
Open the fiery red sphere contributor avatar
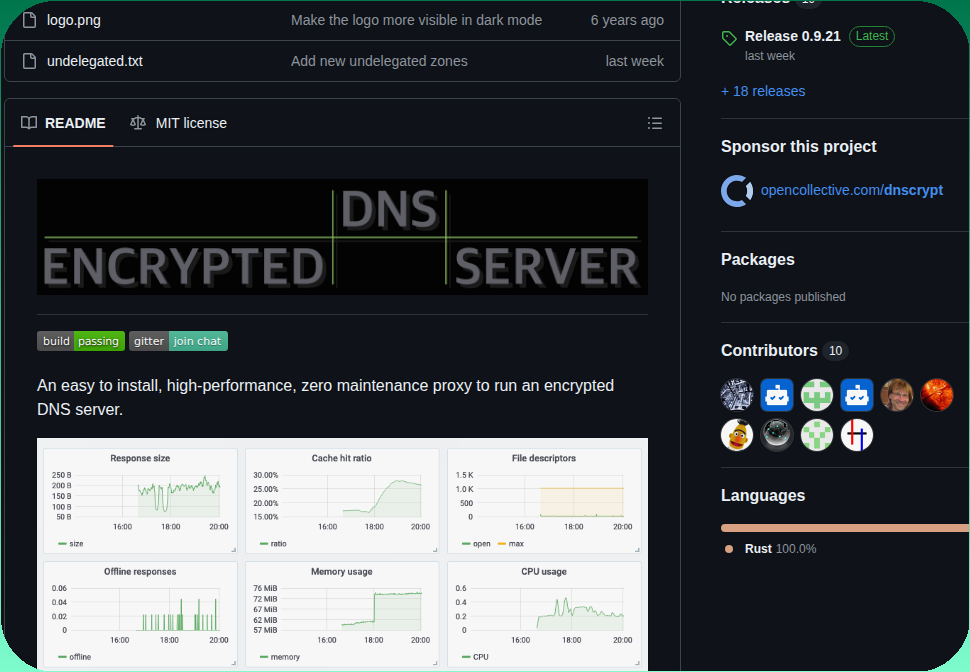[937, 395]
